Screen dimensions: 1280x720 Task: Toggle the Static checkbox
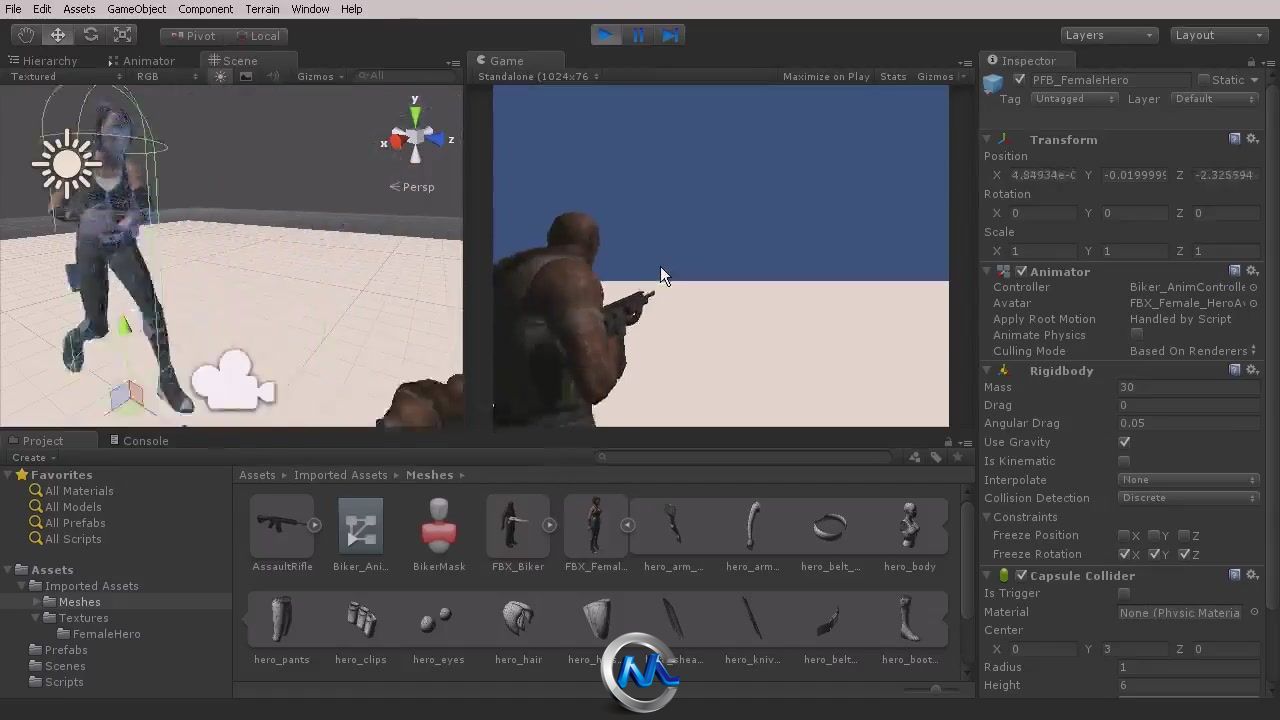(1204, 80)
